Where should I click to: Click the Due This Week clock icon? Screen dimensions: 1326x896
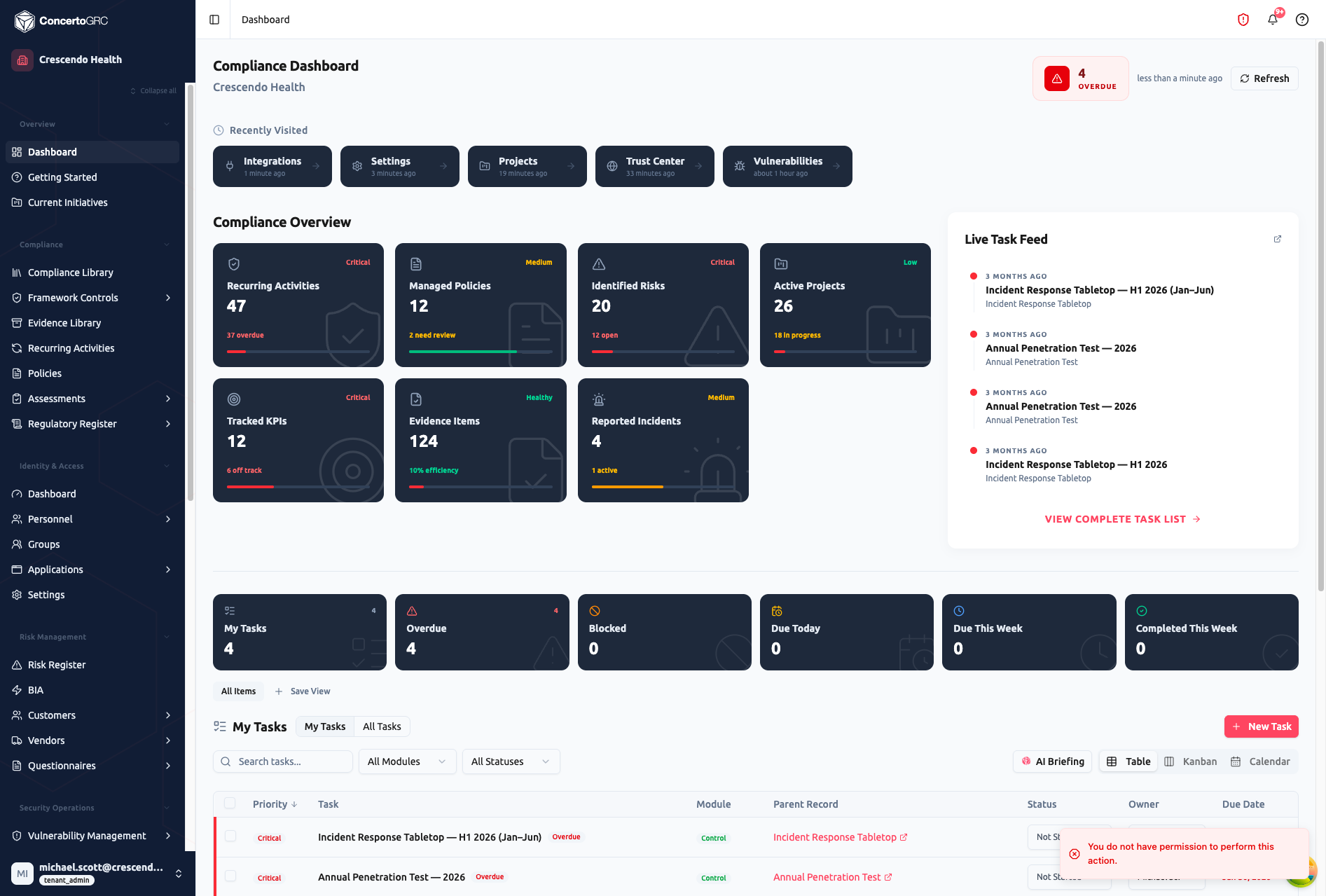click(959, 611)
